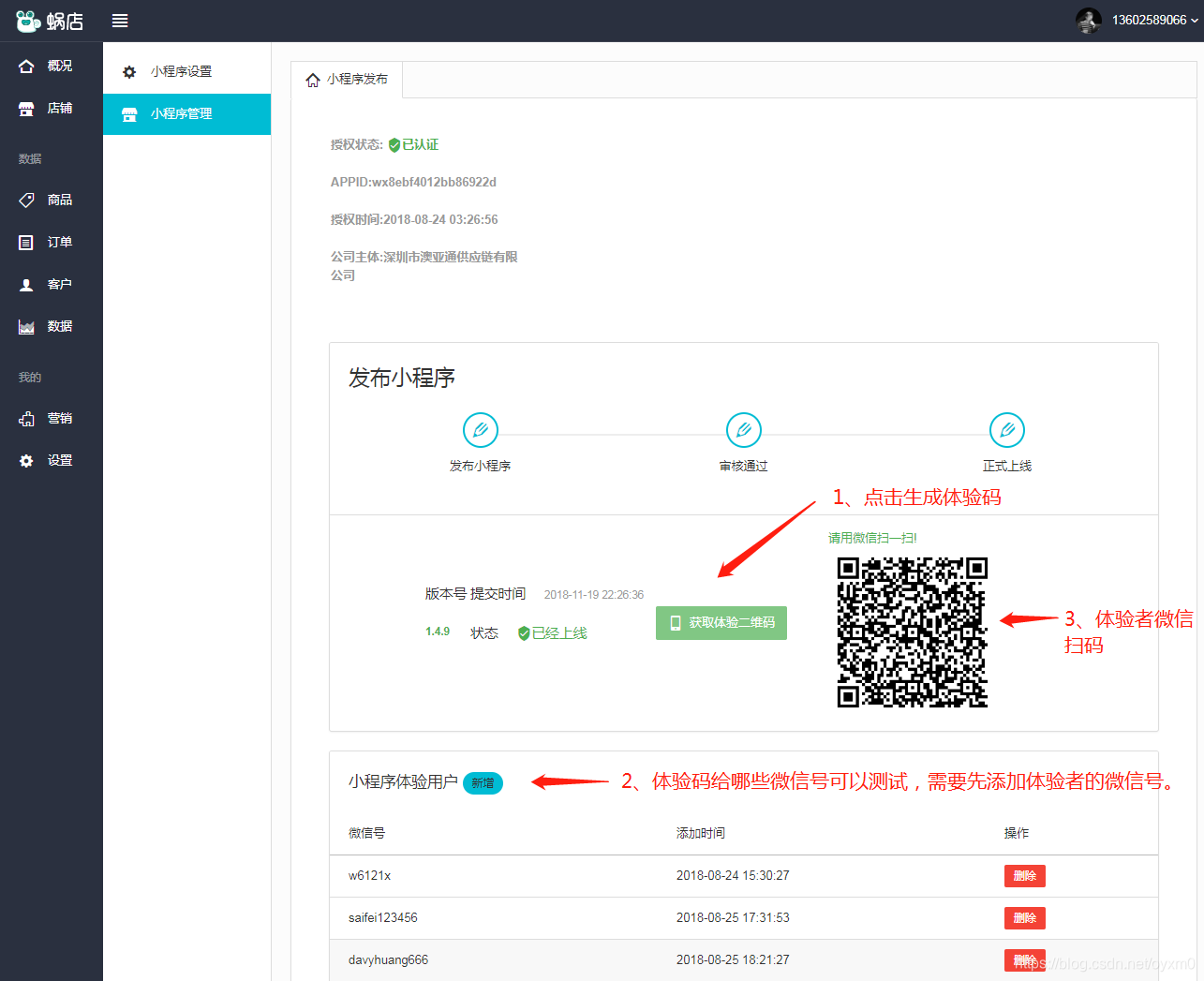Viewport: 1204px width, 981px height.
Task: Click the chart icon beside 数据
Action: (x=26, y=327)
